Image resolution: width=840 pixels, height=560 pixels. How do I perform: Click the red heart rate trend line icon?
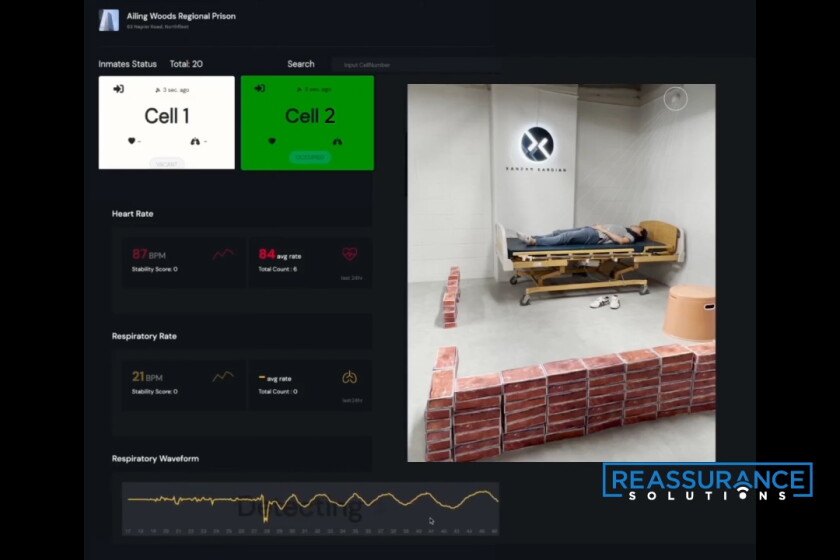(x=223, y=254)
